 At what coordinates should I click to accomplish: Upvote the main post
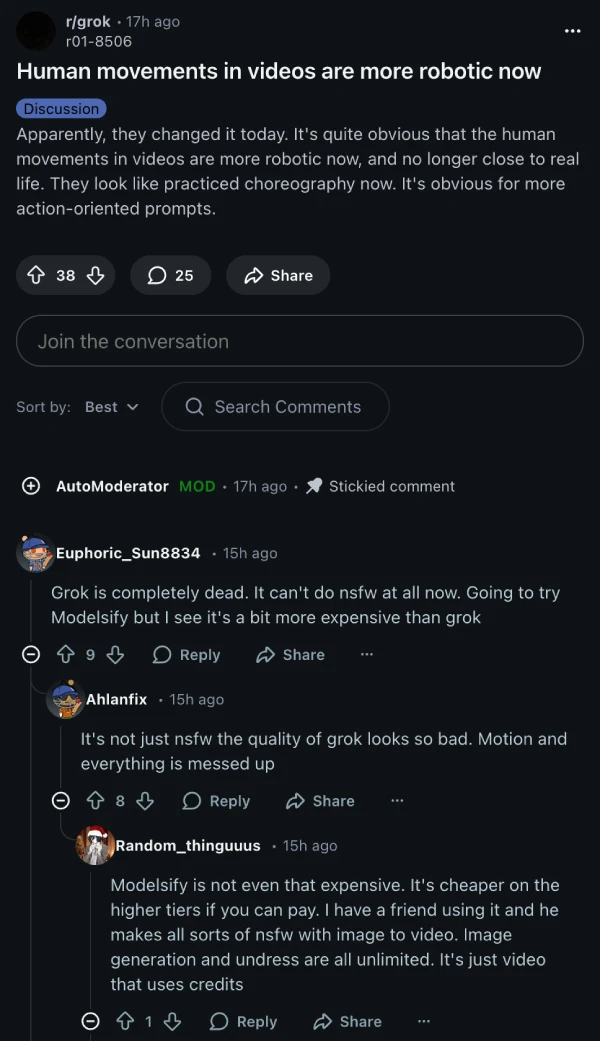(36, 275)
